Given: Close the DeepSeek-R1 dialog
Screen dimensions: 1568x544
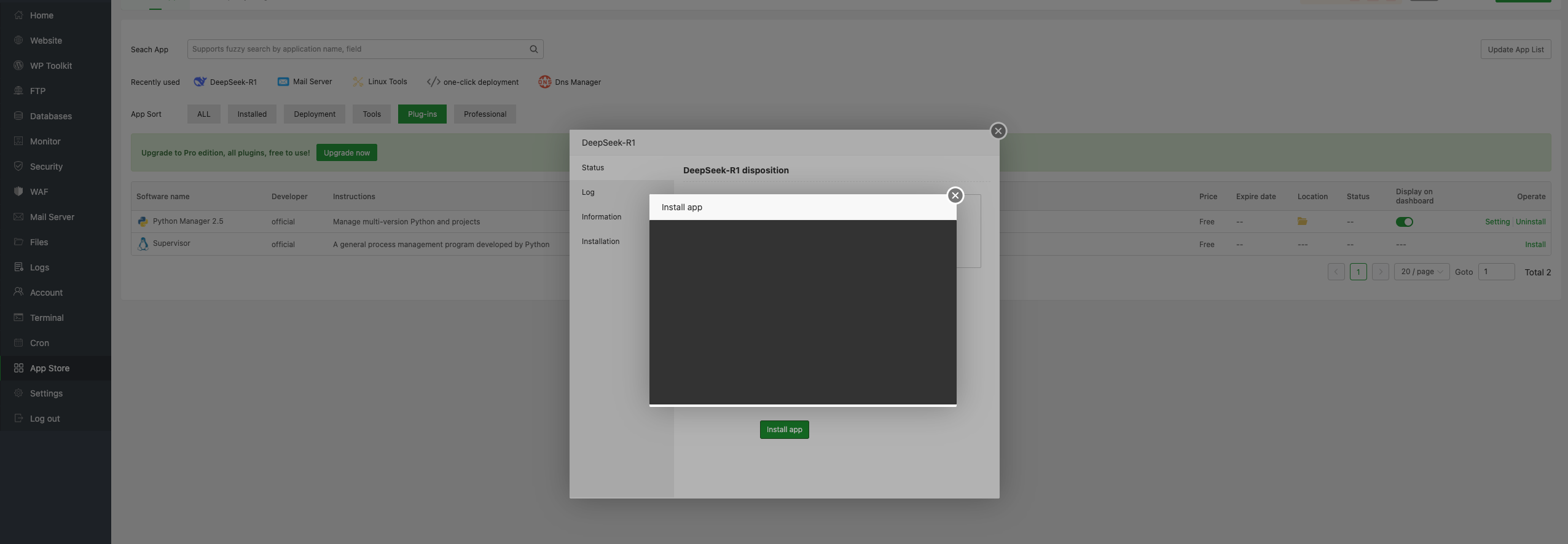Looking at the screenshot, I should 998,131.
